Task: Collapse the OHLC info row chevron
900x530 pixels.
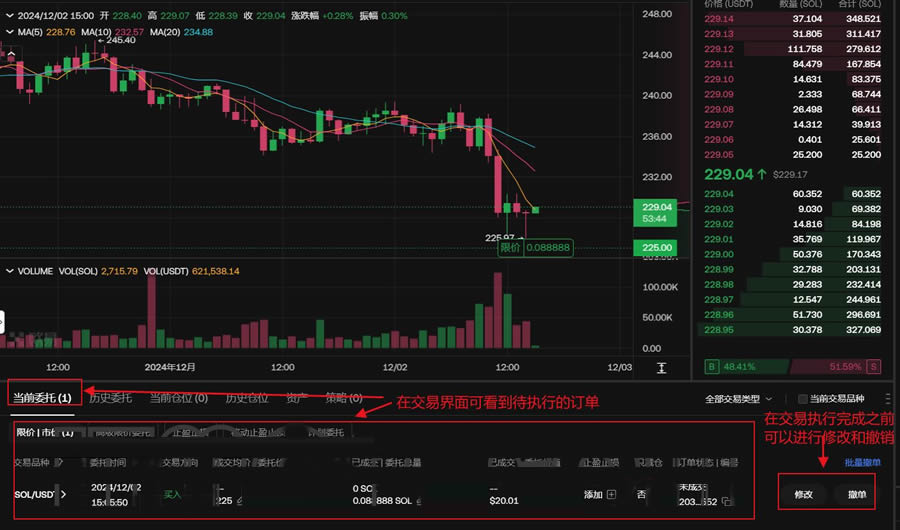Action: click(9, 16)
